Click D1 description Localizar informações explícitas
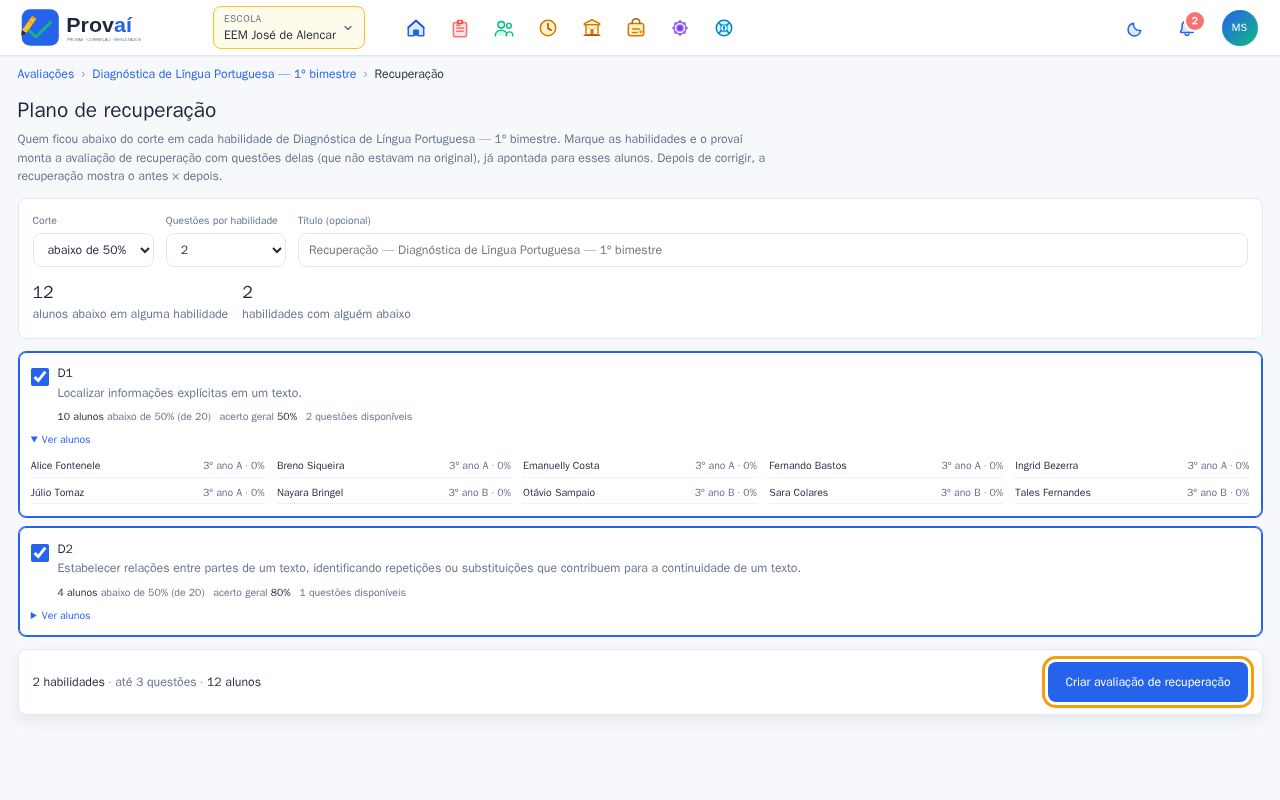 pyautogui.click(x=180, y=393)
